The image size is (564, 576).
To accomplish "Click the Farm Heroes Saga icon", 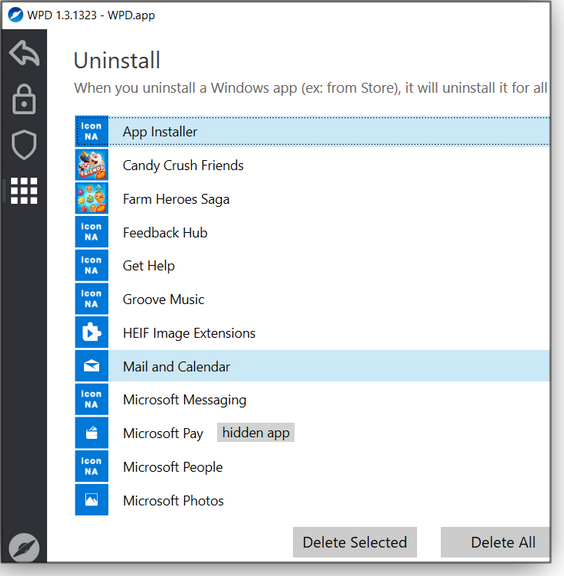I will pyautogui.click(x=92, y=198).
